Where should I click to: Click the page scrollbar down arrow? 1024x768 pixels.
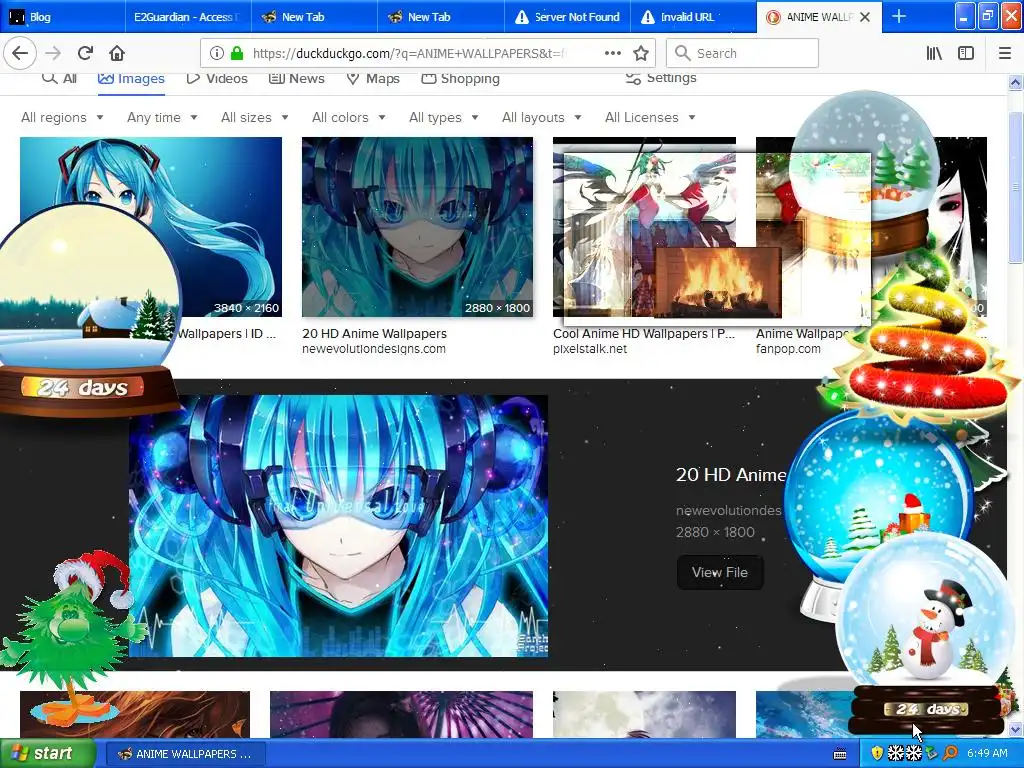(1015, 729)
